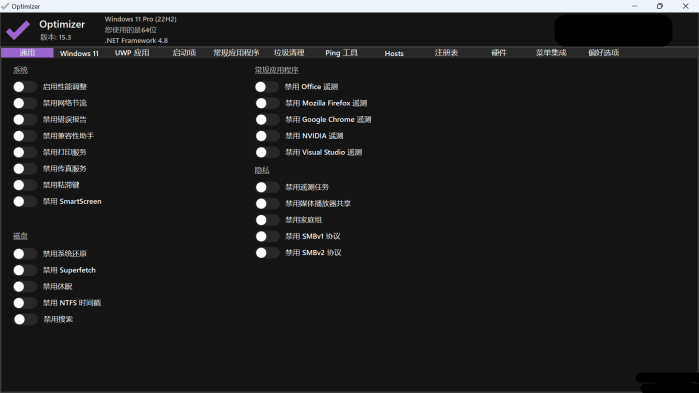Toggle the 禁用系统还原 switch
Viewport: 699px width, 393px height.
[25, 254]
